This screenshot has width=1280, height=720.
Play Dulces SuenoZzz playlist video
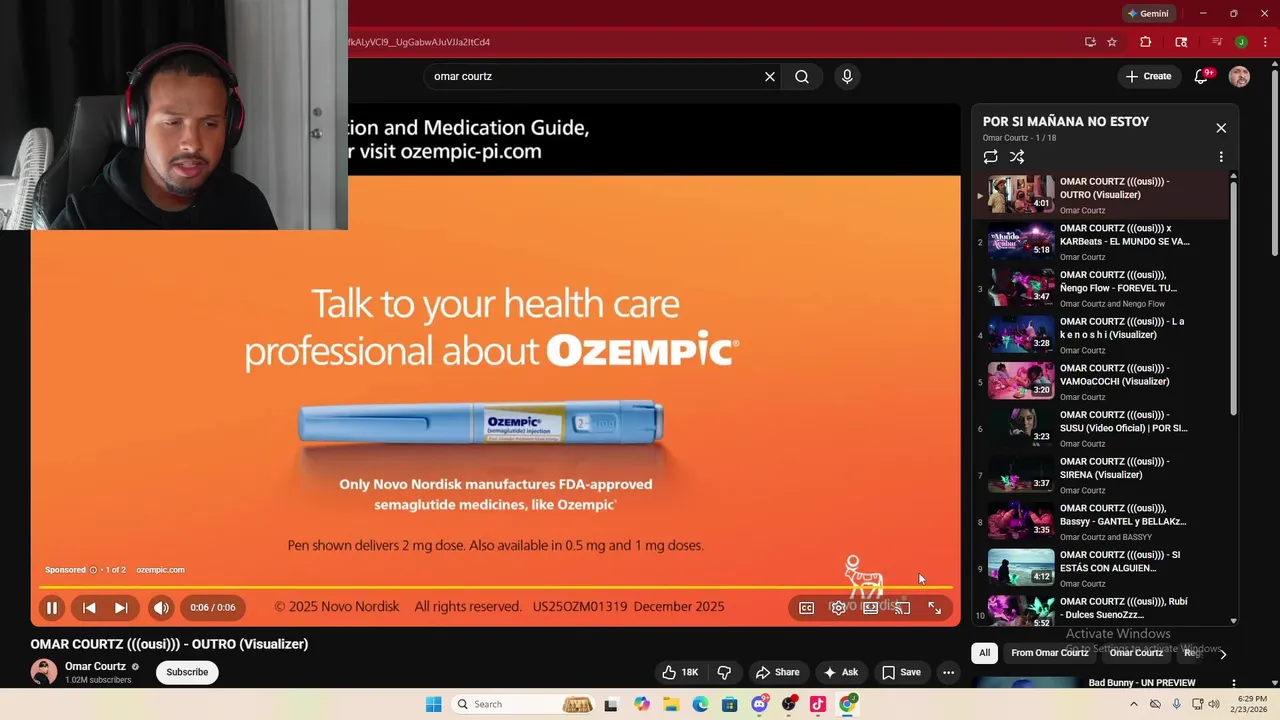(1100, 610)
